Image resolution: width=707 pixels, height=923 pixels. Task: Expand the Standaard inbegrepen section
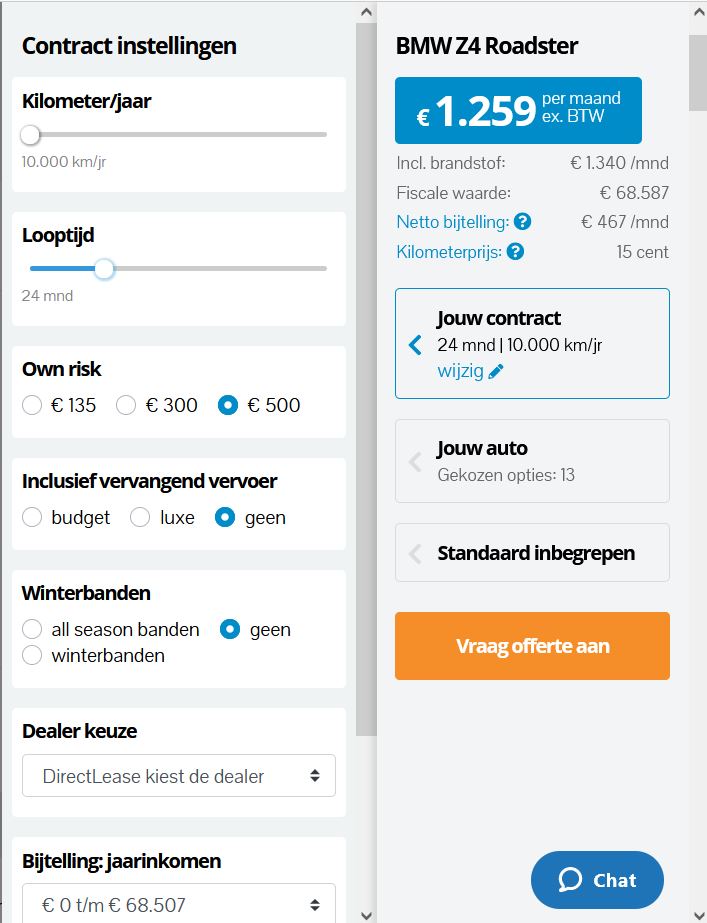535,553
